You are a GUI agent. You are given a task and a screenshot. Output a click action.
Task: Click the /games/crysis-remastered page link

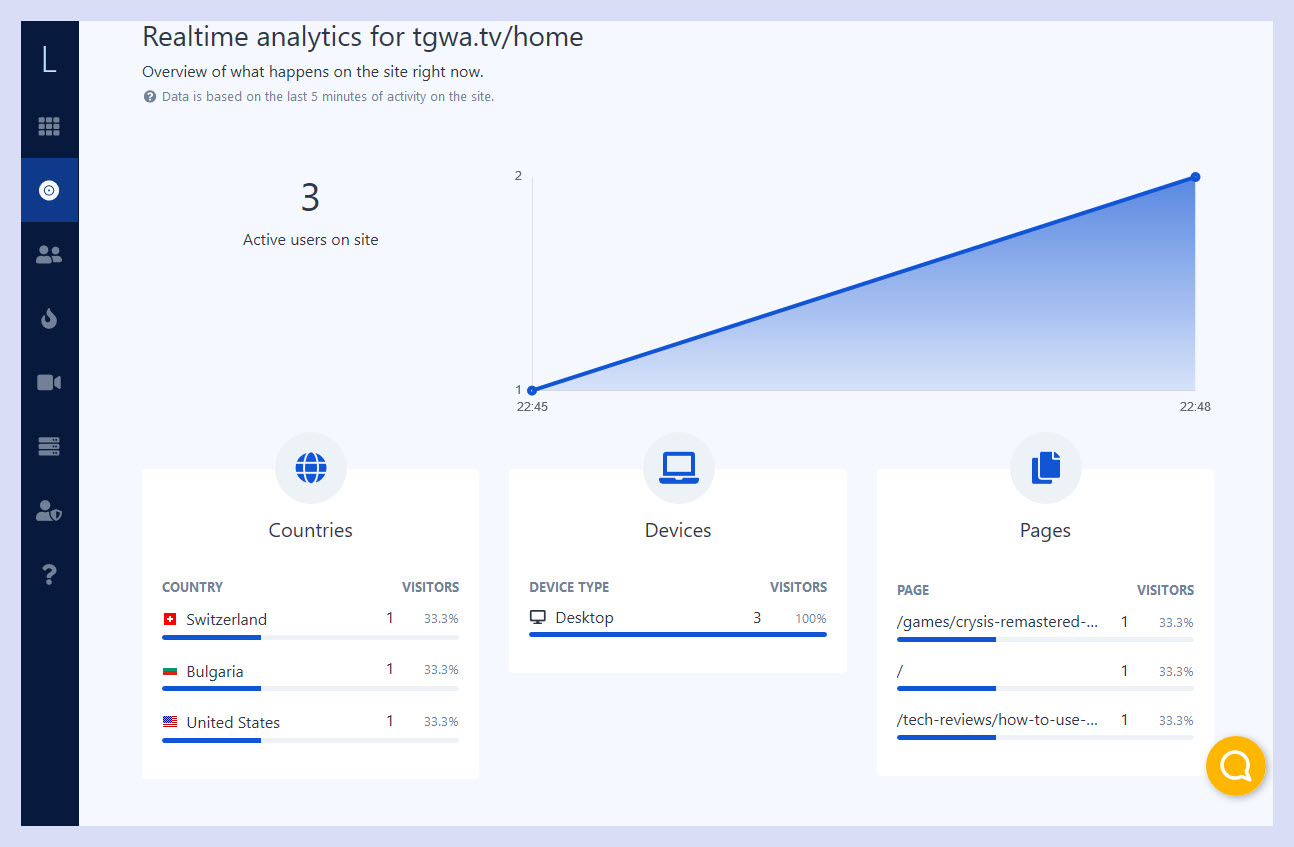(x=997, y=622)
